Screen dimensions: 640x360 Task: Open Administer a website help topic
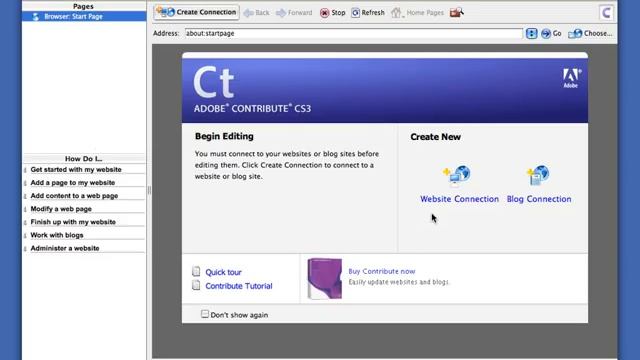click(65, 248)
